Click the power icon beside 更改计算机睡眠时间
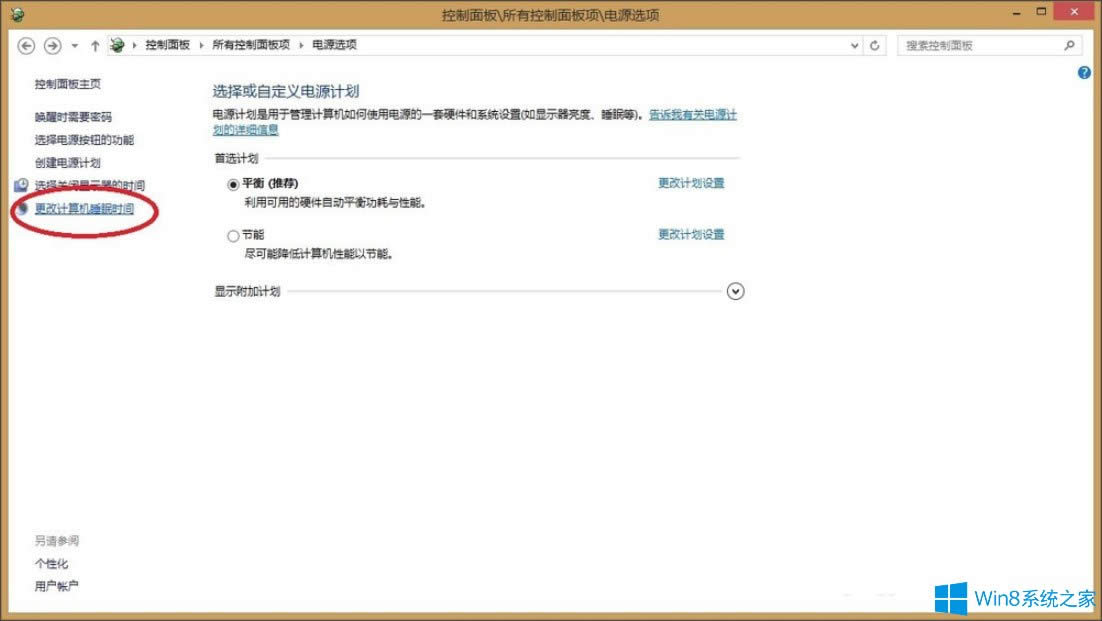Viewport: 1102px width, 621px height. (21, 207)
